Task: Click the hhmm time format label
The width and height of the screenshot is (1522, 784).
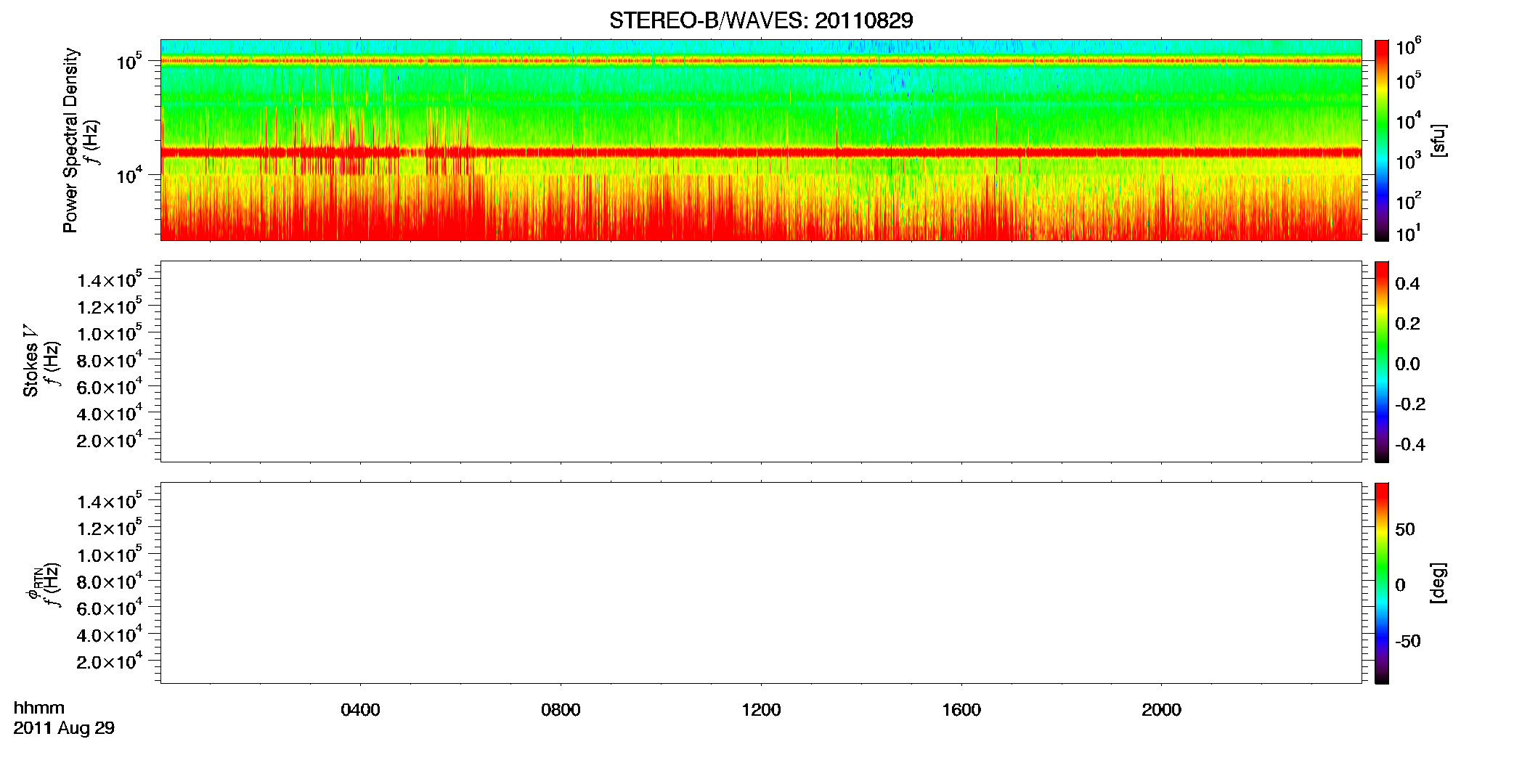Action: click(x=39, y=708)
